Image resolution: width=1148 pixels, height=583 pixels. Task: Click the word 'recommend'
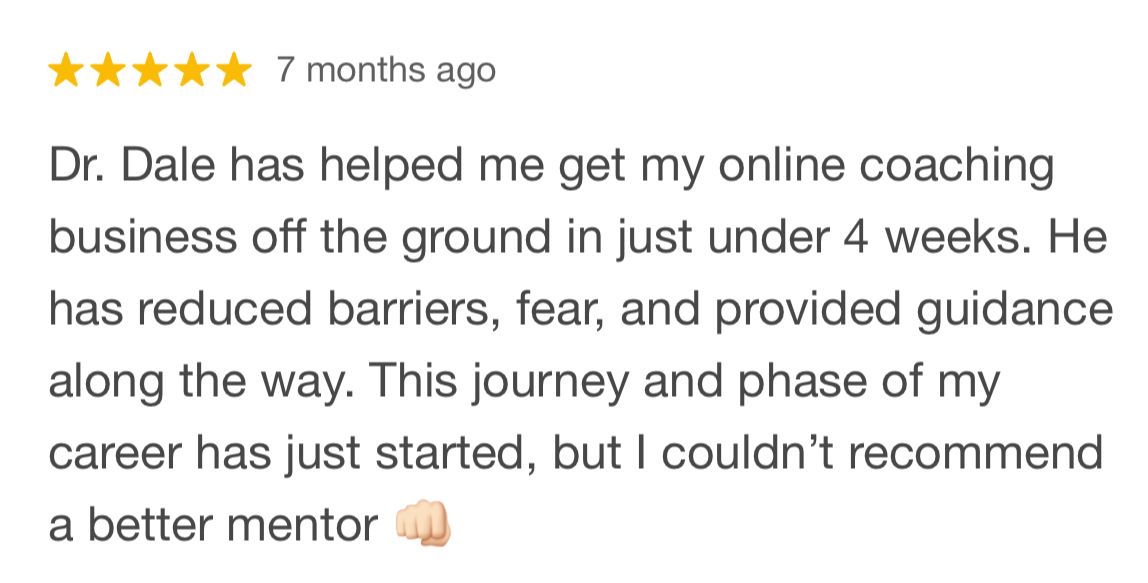tap(975, 453)
